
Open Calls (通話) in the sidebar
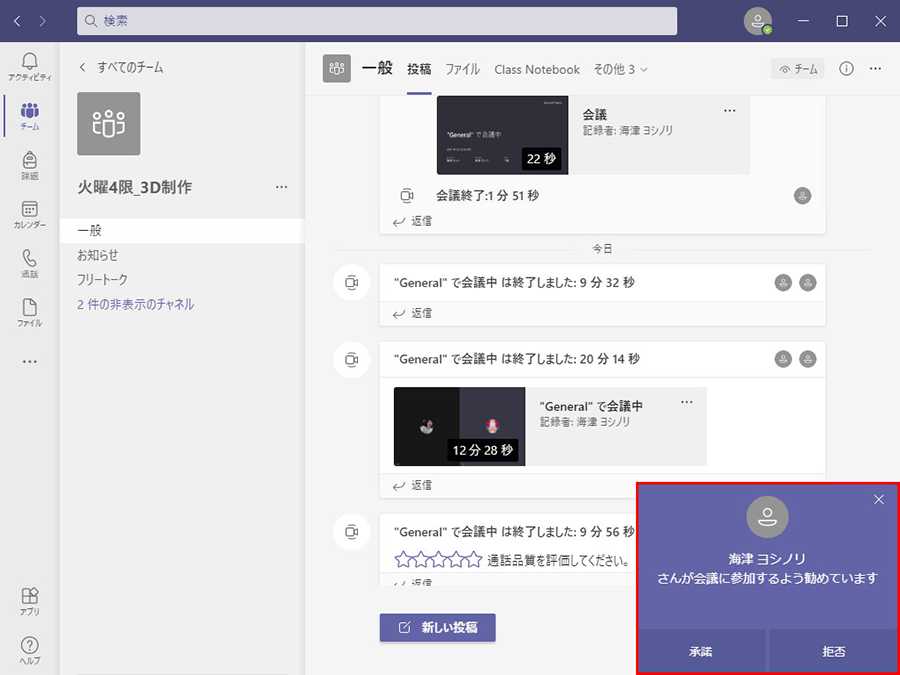tap(29, 263)
